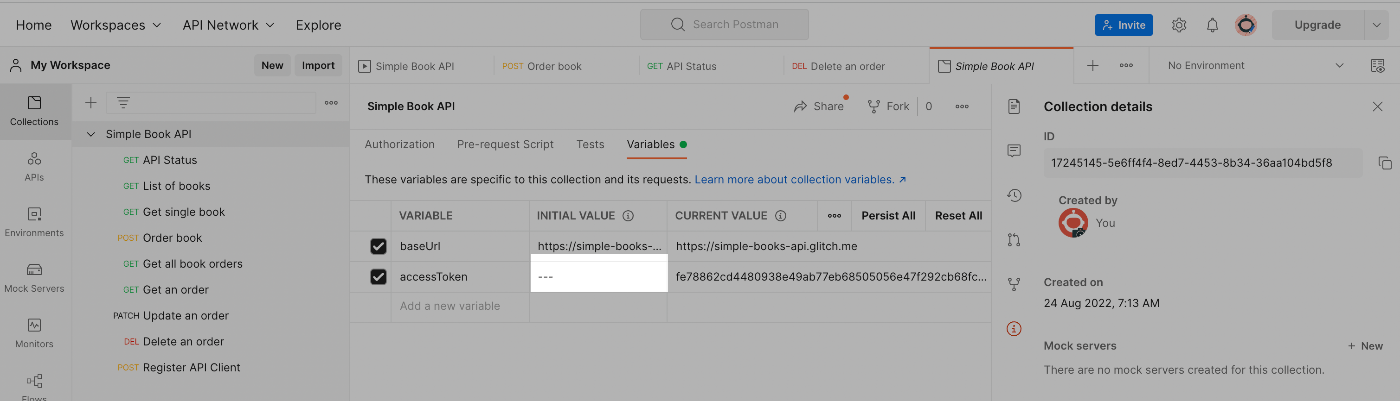Image resolution: width=1400 pixels, height=401 pixels.
Task: Click Upgrade button
Action: pyautogui.click(x=1317, y=25)
